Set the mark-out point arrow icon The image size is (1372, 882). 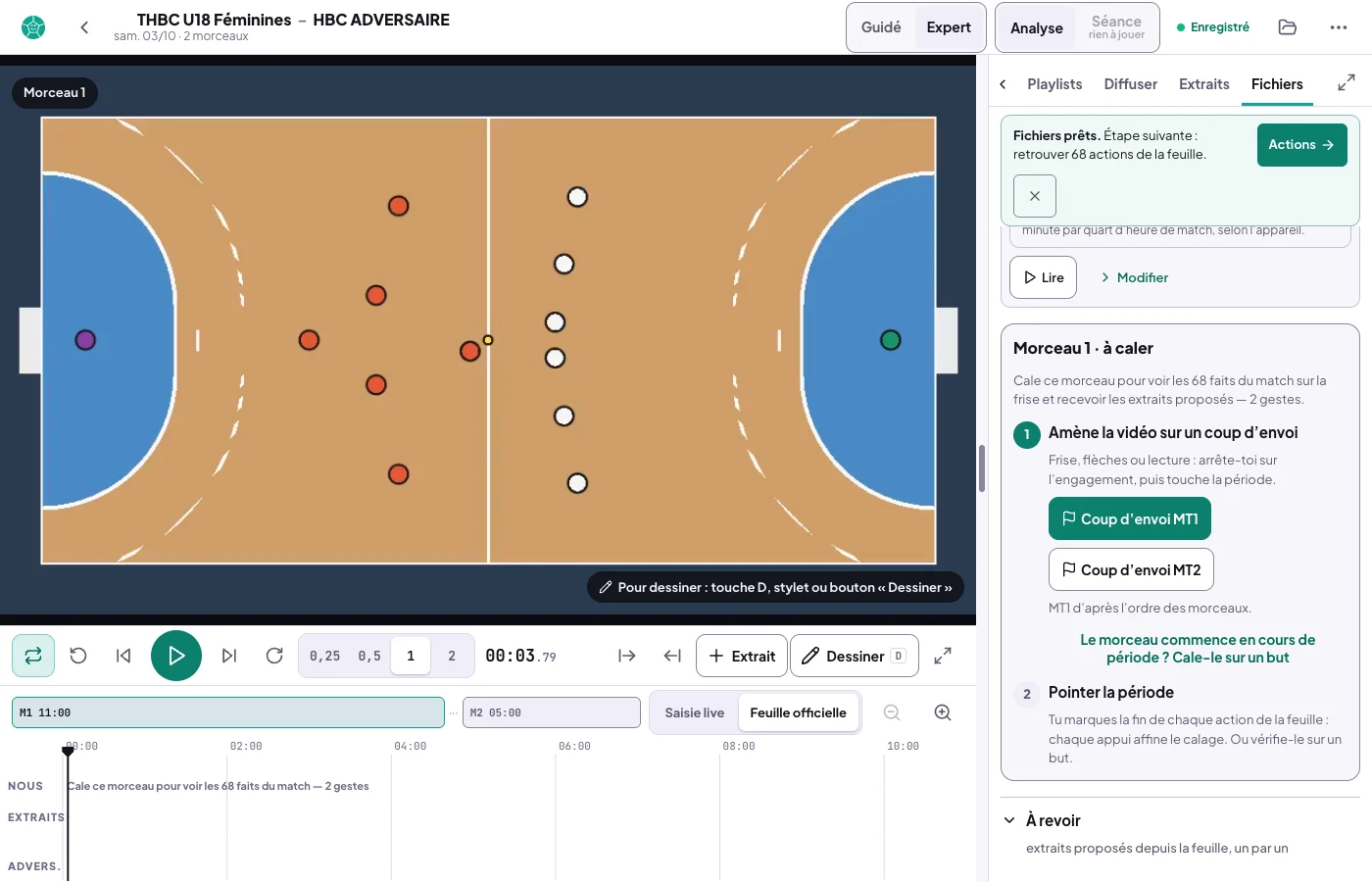coord(672,656)
